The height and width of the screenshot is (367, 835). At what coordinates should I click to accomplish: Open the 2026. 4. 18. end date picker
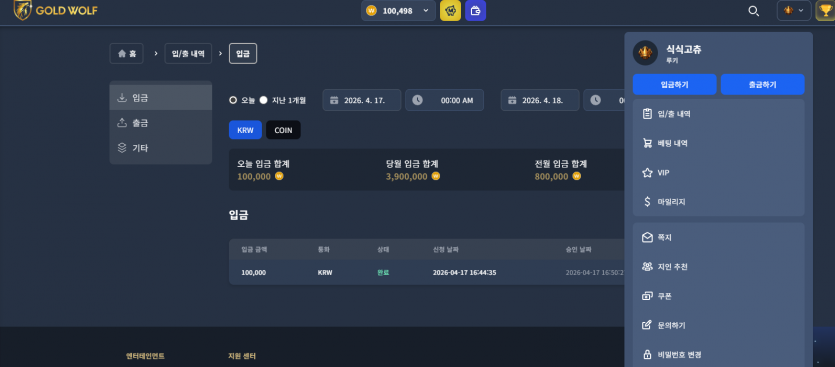click(x=540, y=100)
